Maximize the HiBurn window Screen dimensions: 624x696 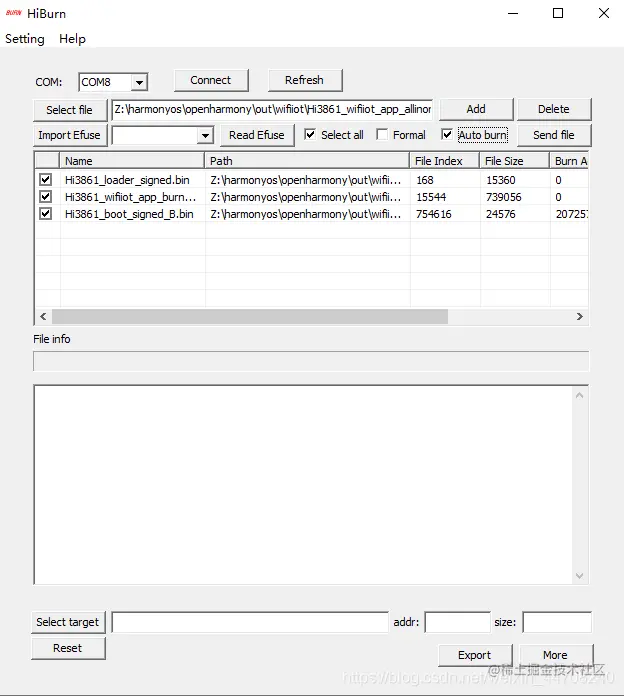[x=558, y=13]
